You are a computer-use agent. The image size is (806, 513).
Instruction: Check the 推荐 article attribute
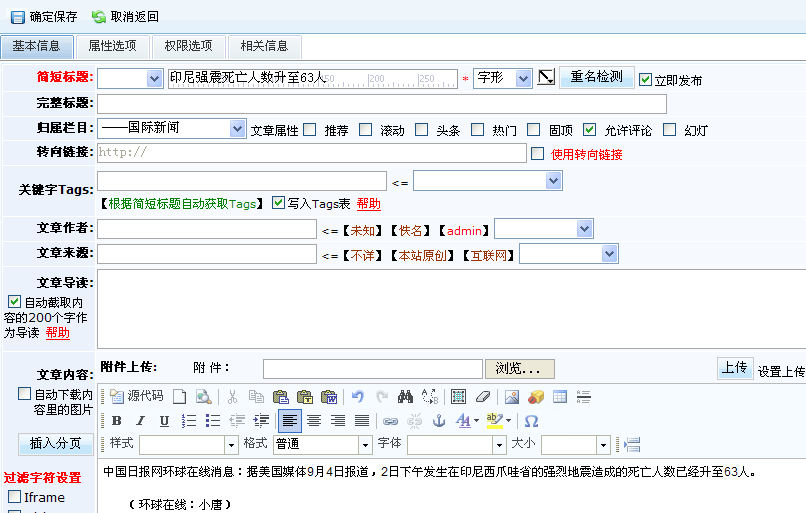(x=309, y=130)
